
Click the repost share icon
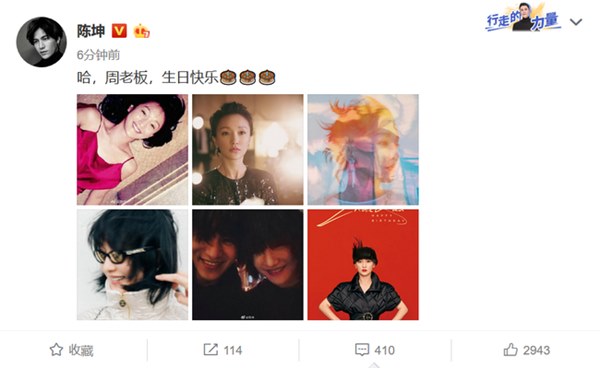[x=211, y=350]
